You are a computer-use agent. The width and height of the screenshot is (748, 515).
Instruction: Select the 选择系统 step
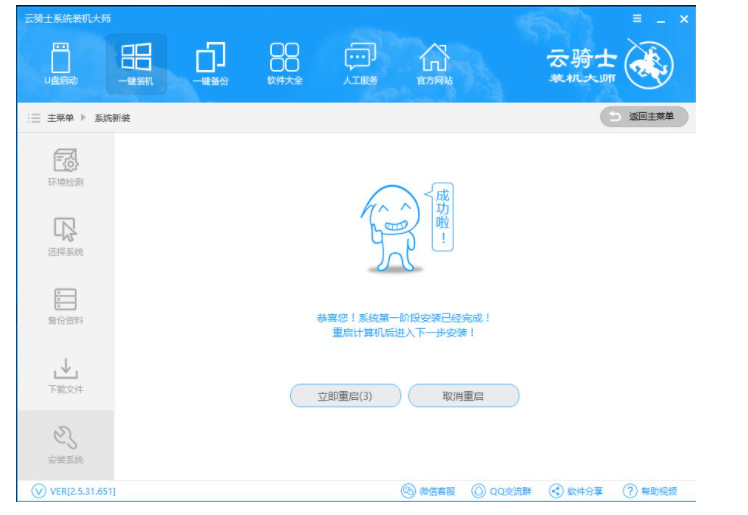click(65, 237)
